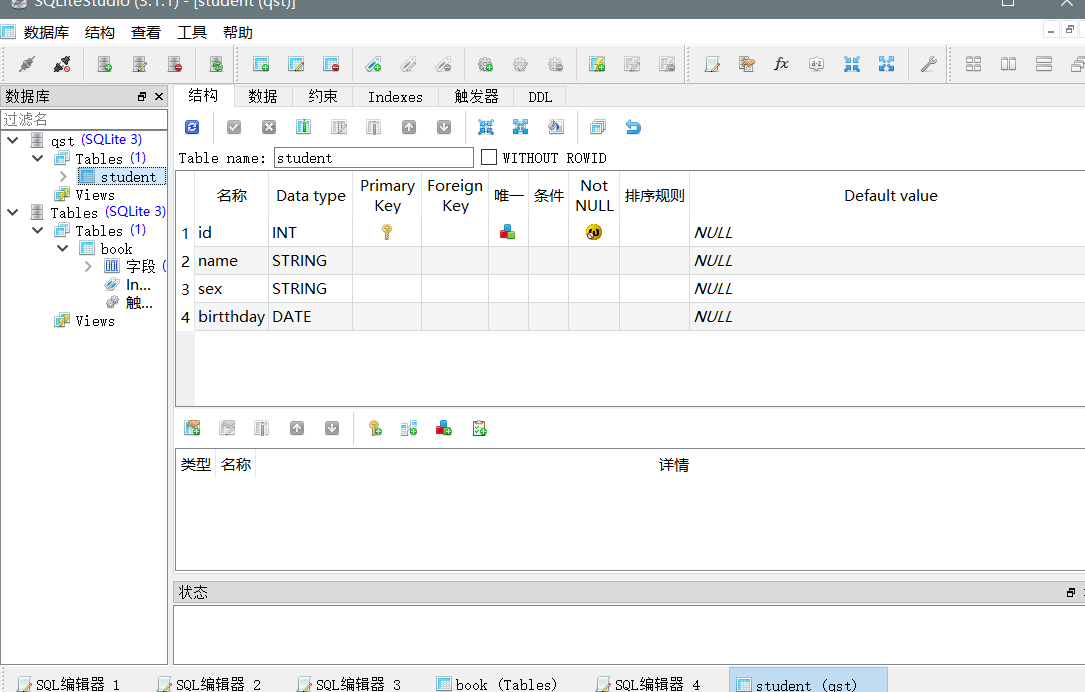Screen dimensions: 1085x692
Task: Open the SQL functions editor fx icon
Action: click(781, 64)
